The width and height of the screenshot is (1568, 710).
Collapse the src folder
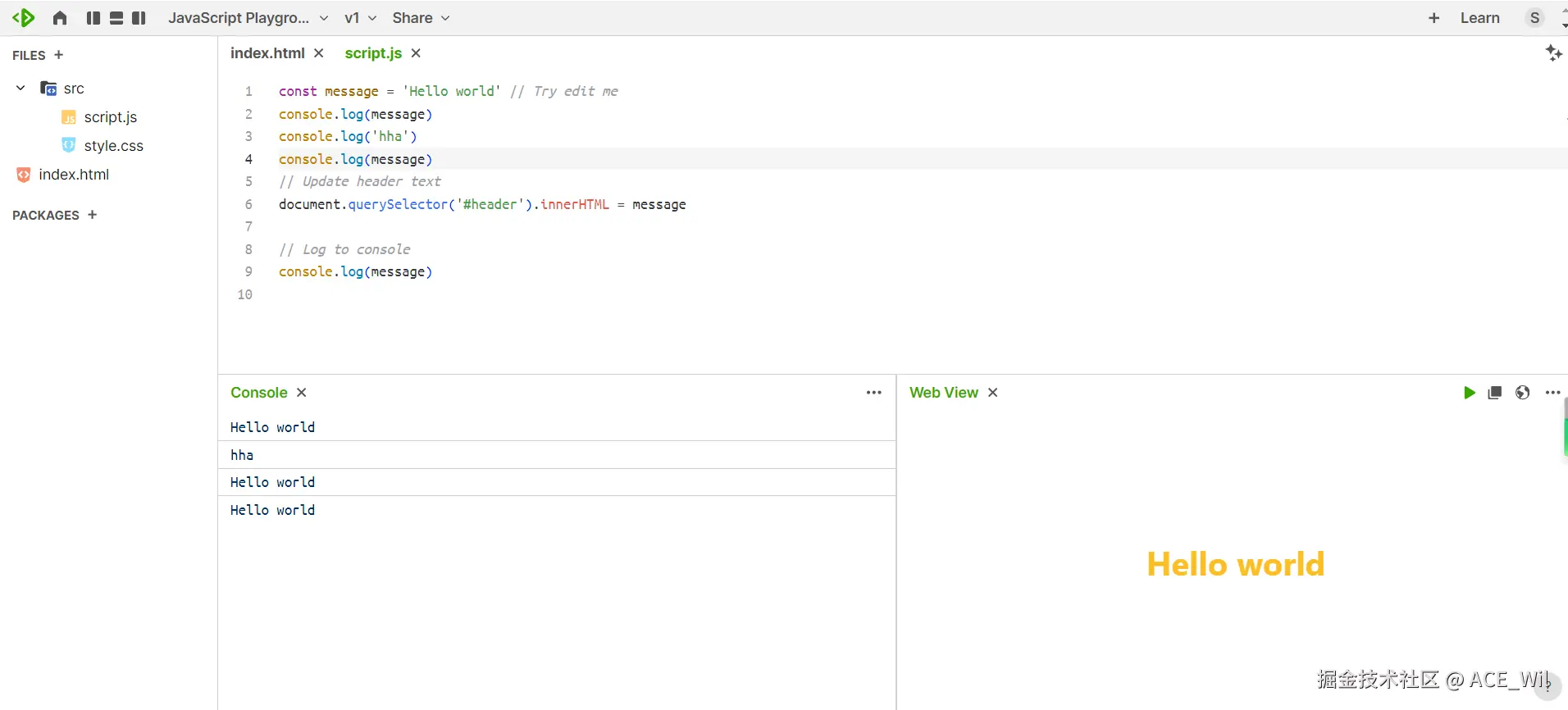21,88
